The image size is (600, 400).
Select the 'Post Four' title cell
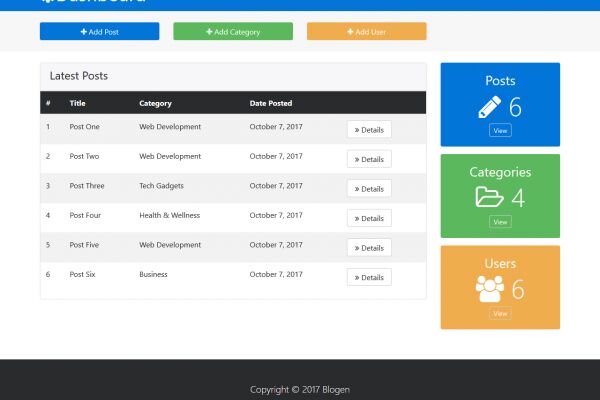click(85, 215)
